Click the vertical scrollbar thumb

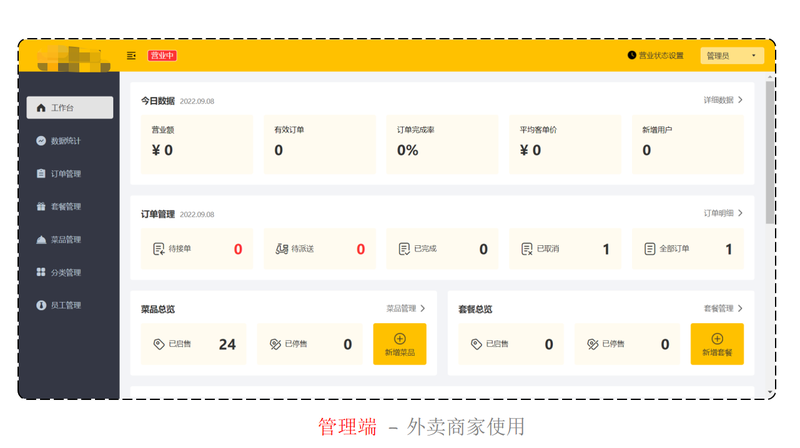[770, 152]
